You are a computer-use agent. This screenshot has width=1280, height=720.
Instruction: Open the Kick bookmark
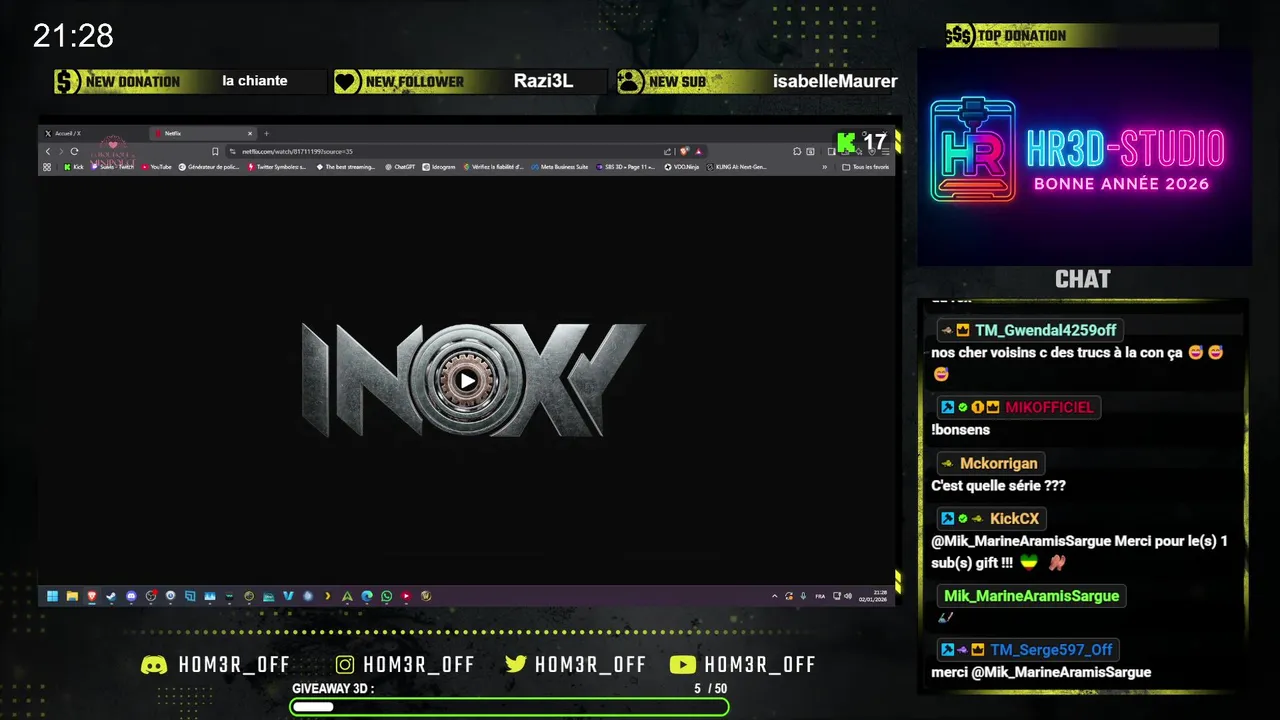pos(74,167)
